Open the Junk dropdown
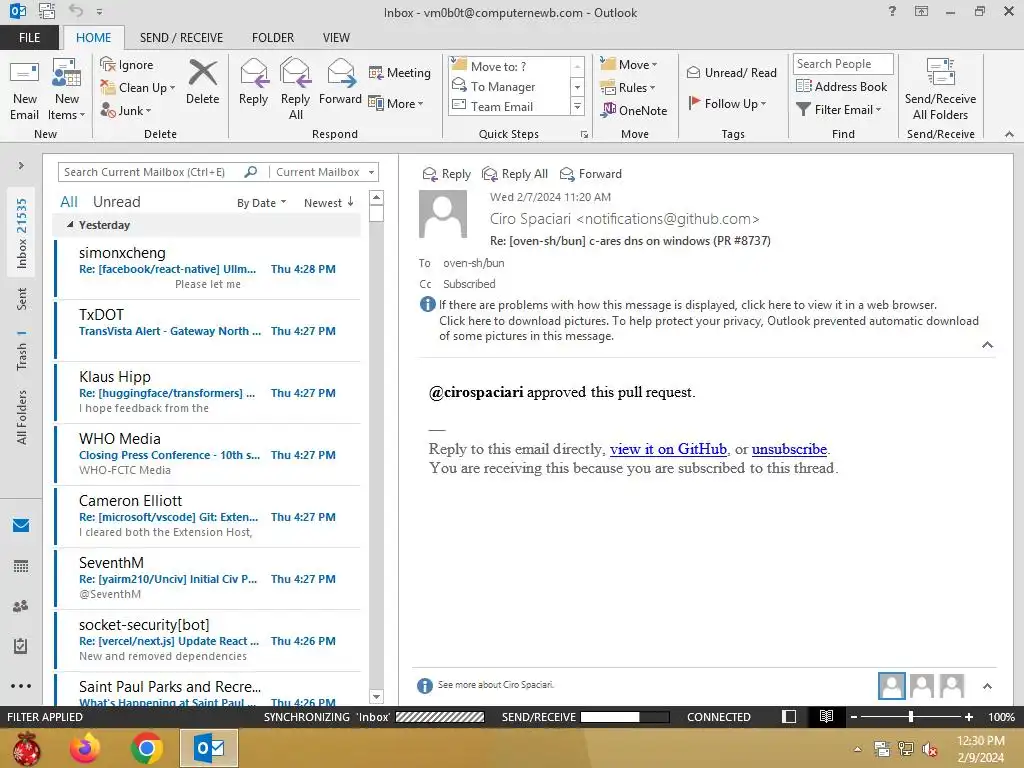1024x768 pixels. pyautogui.click(x=126, y=110)
